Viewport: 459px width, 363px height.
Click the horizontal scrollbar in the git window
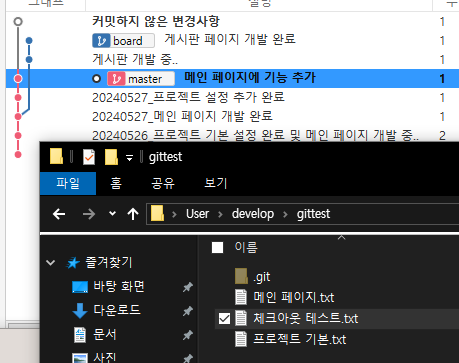[23, 325]
